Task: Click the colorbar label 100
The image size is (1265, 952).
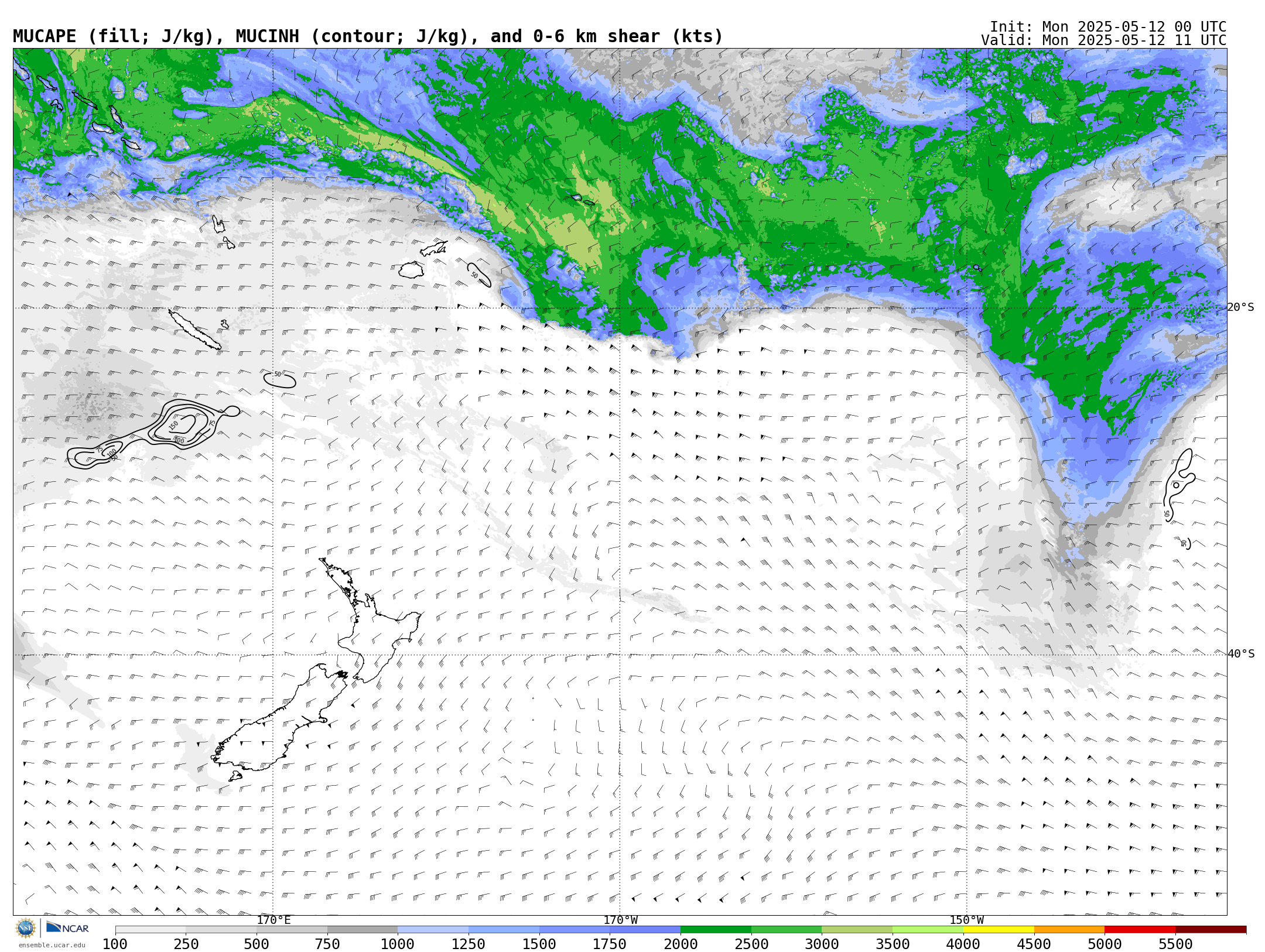Action: pos(115,944)
